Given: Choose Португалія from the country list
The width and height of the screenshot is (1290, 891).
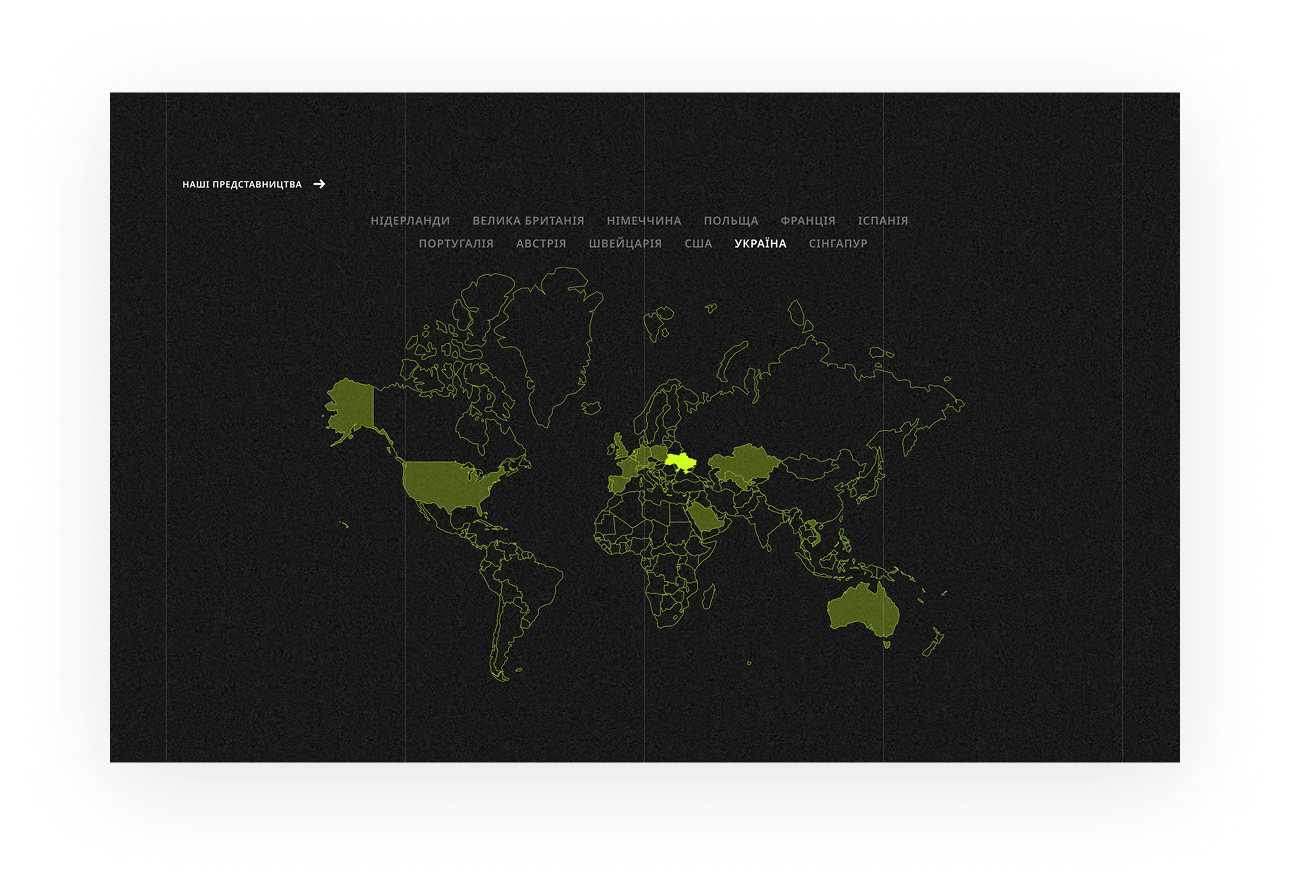Looking at the screenshot, I should point(456,244).
